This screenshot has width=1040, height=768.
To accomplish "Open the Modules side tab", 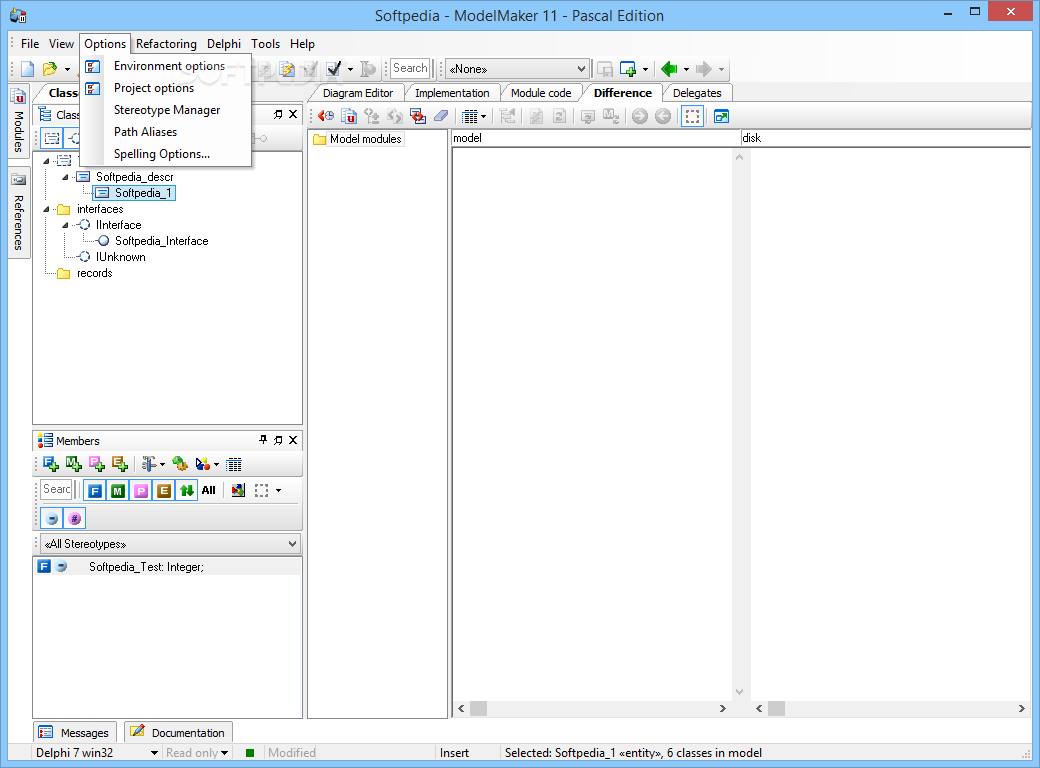I will (19, 120).
